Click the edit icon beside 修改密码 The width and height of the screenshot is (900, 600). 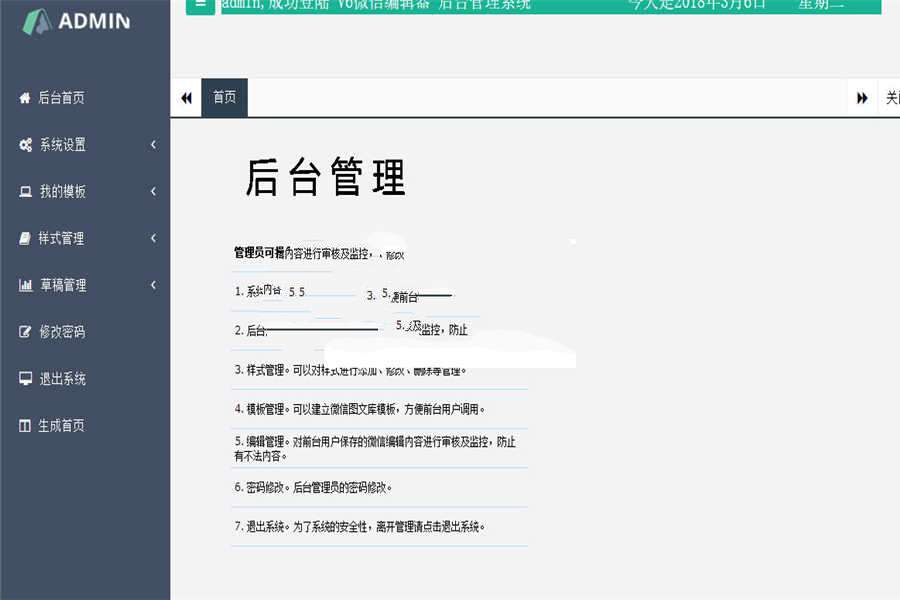(x=25, y=332)
